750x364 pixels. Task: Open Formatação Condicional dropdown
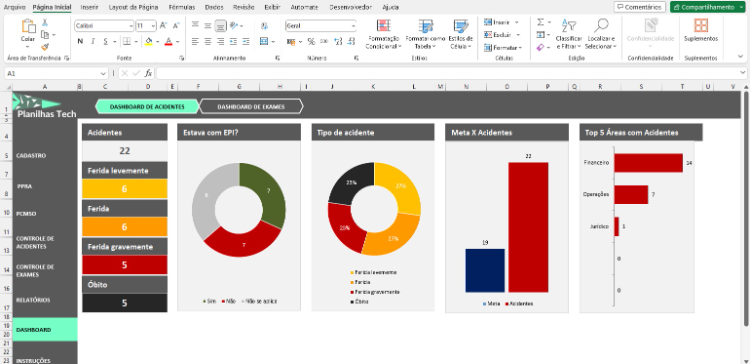(383, 34)
